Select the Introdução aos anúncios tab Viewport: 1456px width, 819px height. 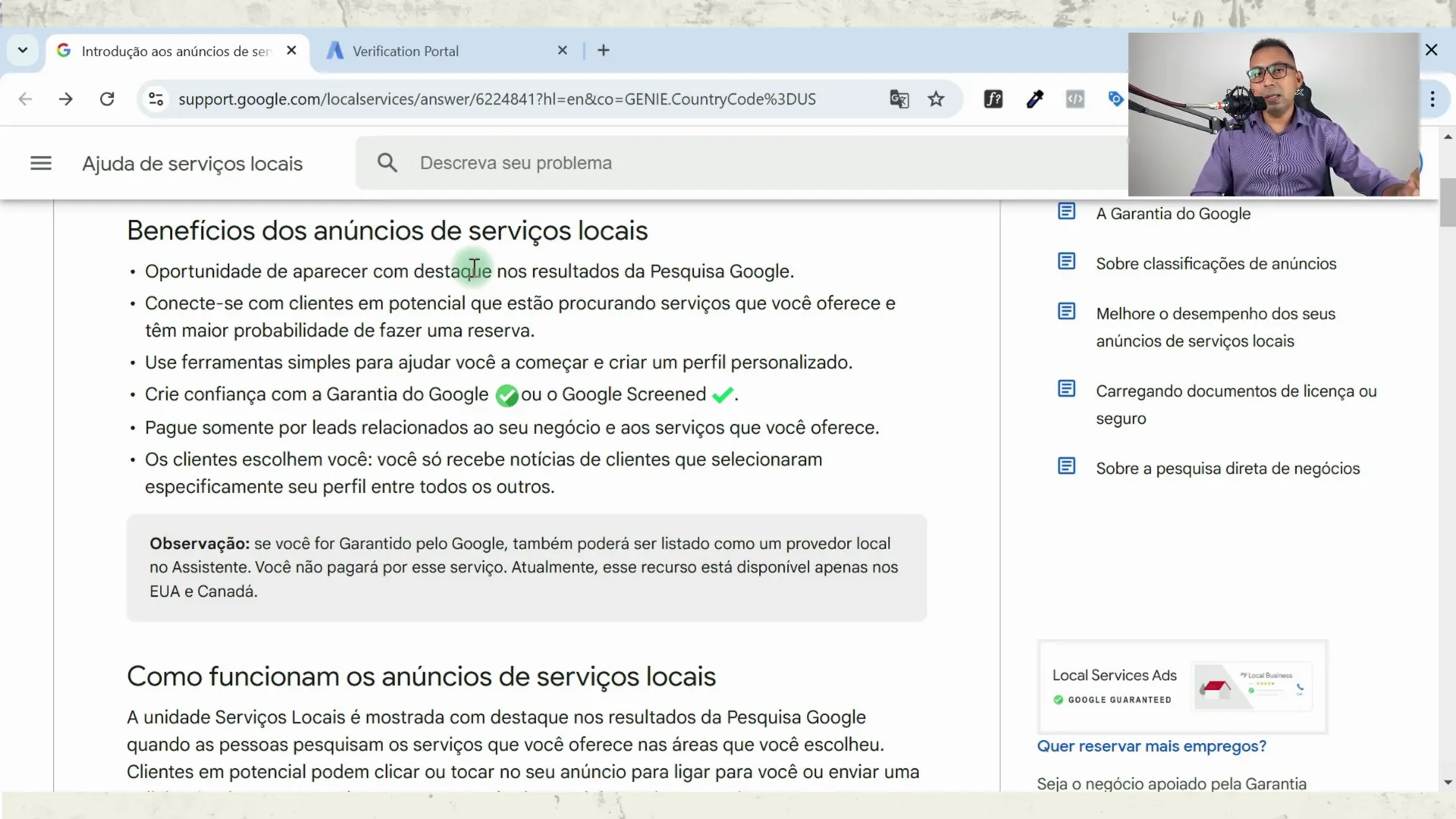point(177,51)
